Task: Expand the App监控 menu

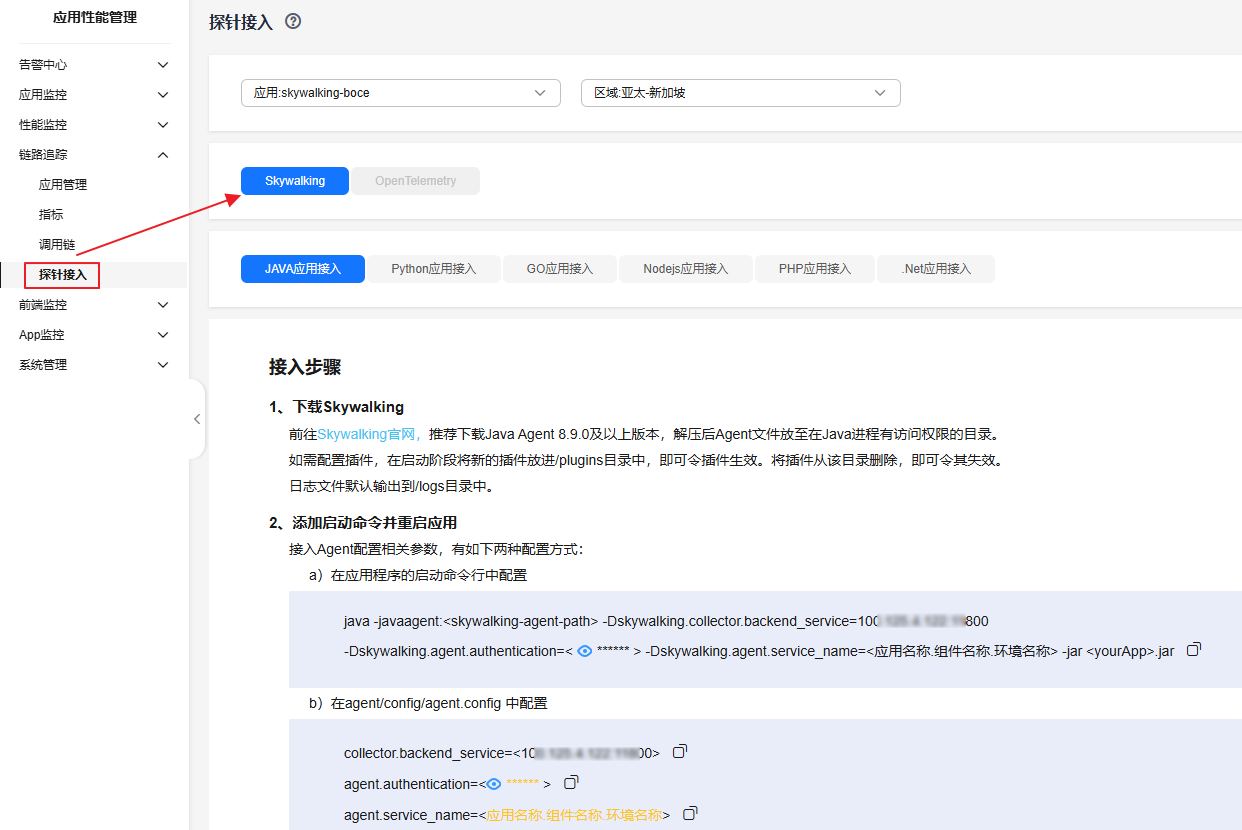Action: pyautogui.click(x=94, y=335)
